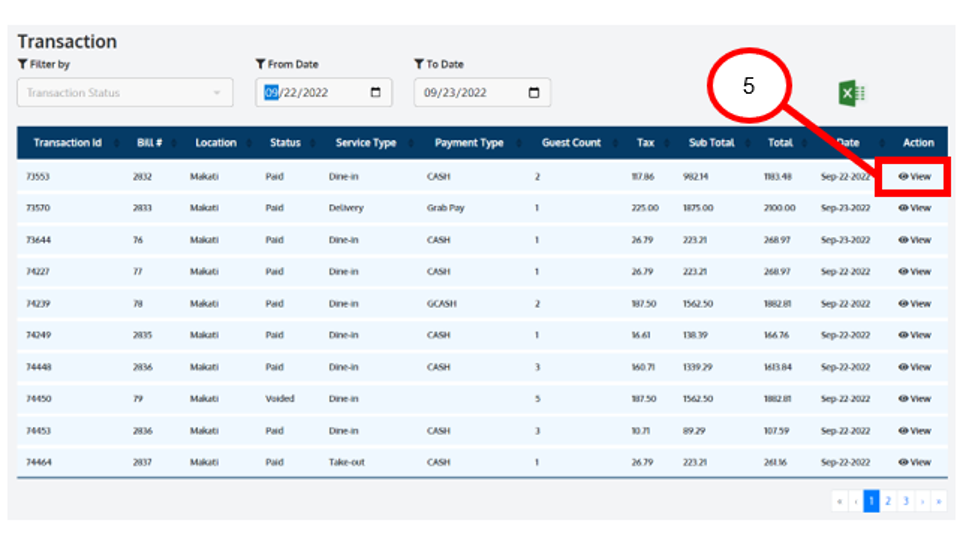Image resolution: width=960 pixels, height=536 pixels.
Task: Go to previous page arrow
Action: coord(855,501)
